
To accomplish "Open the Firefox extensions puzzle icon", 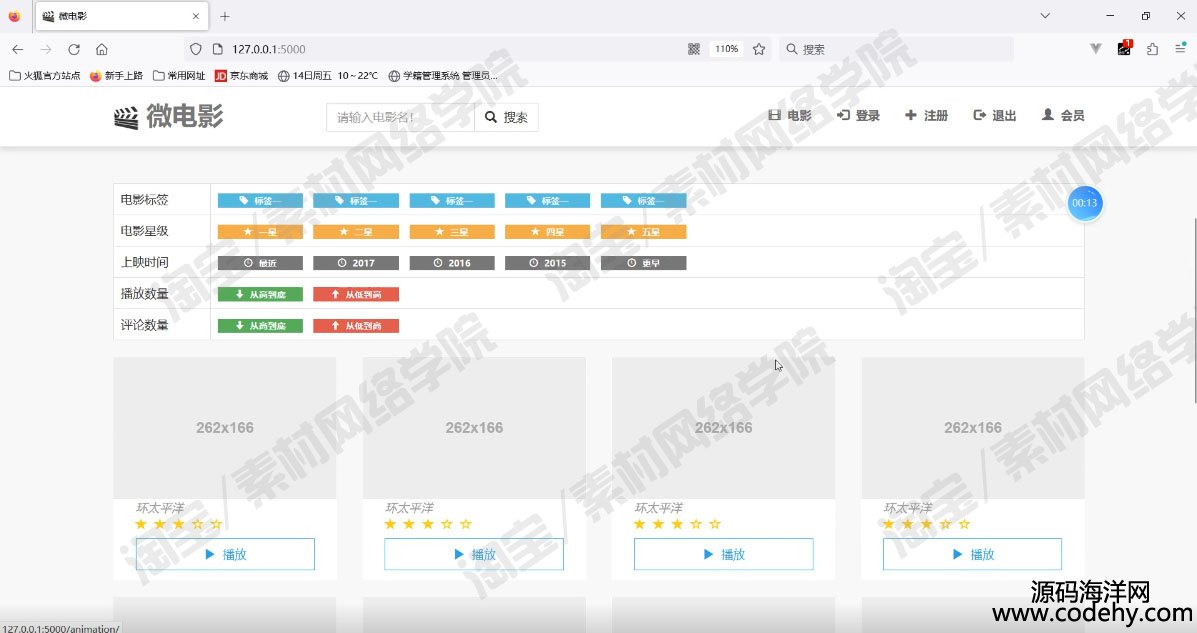I will pos(1152,49).
